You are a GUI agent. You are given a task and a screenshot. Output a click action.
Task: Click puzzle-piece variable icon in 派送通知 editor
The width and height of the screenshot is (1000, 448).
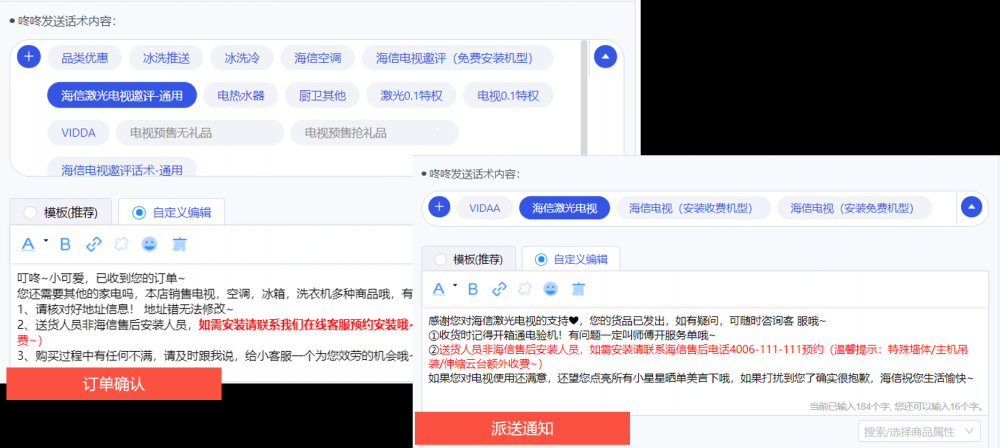pyautogui.click(x=524, y=289)
